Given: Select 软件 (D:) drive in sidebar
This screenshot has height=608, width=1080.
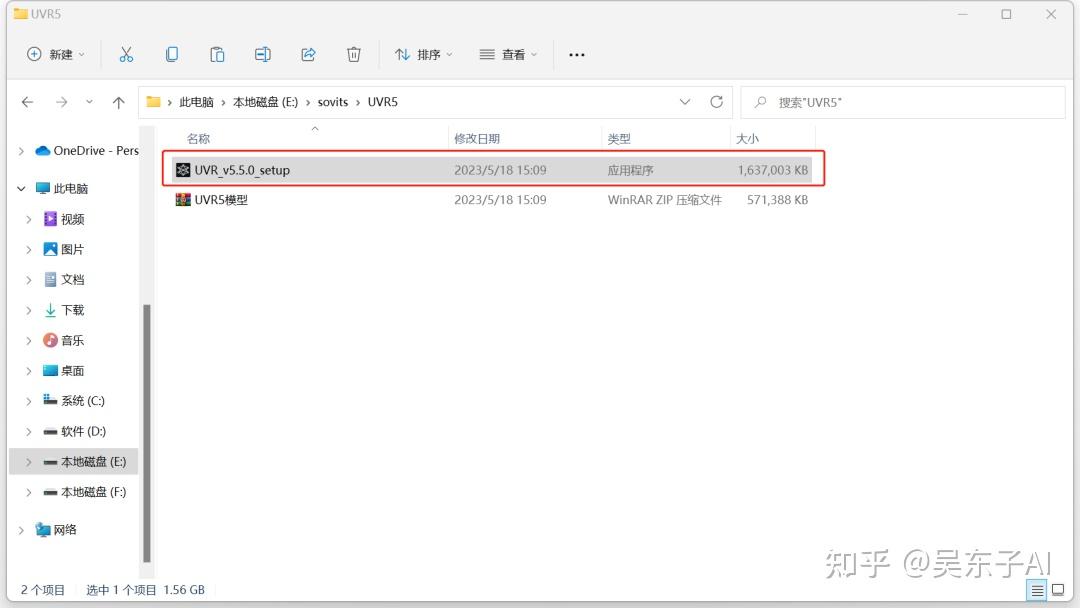Looking at the screenshot, I should click(x=74, y=431).
